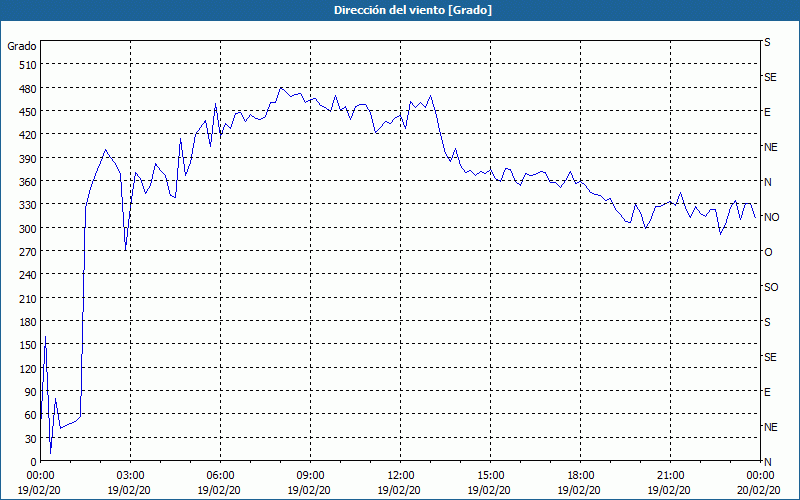
Task: Pick the 450 tick label on degree axis
Action: point(28,112)
